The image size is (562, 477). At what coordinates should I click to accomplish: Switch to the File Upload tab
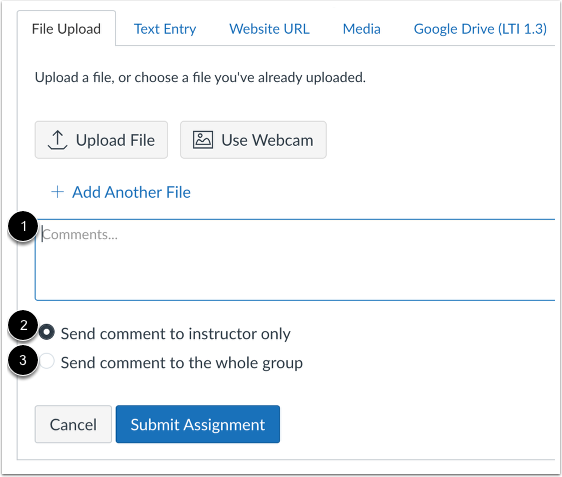[66, 29]
